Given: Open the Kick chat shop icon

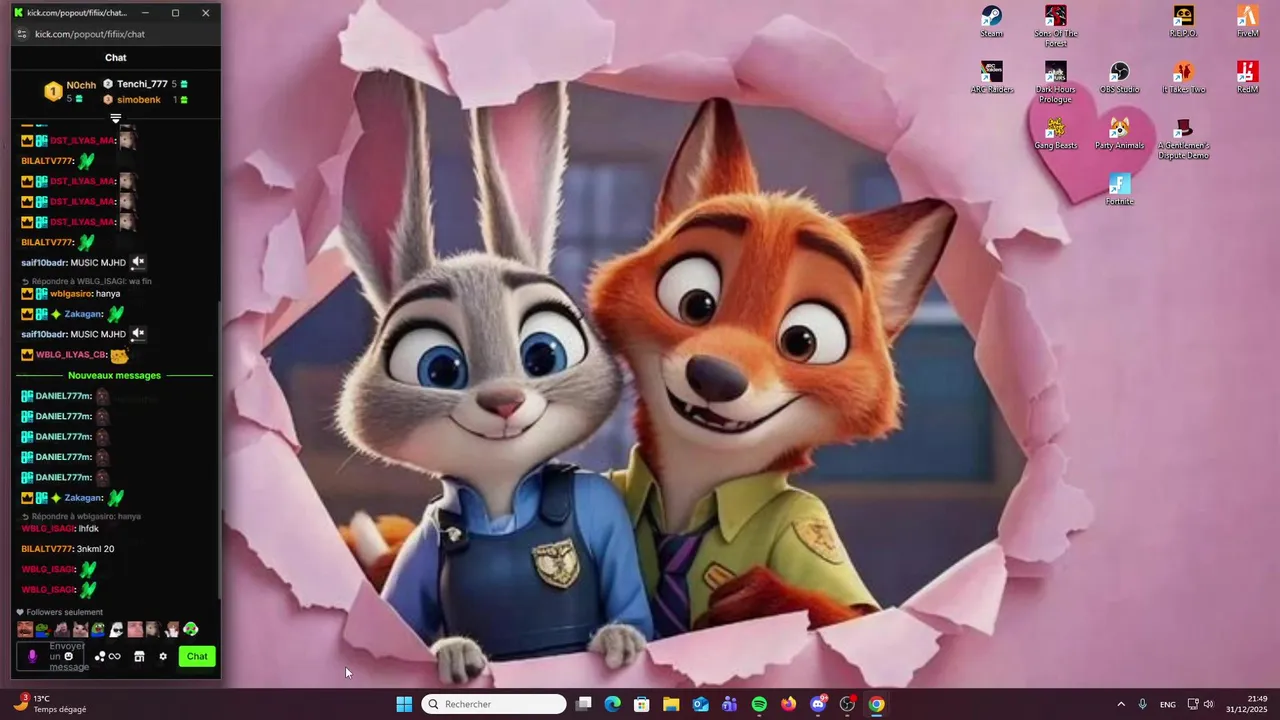Looking at the screenshot, I should click(x=139, y=656).
